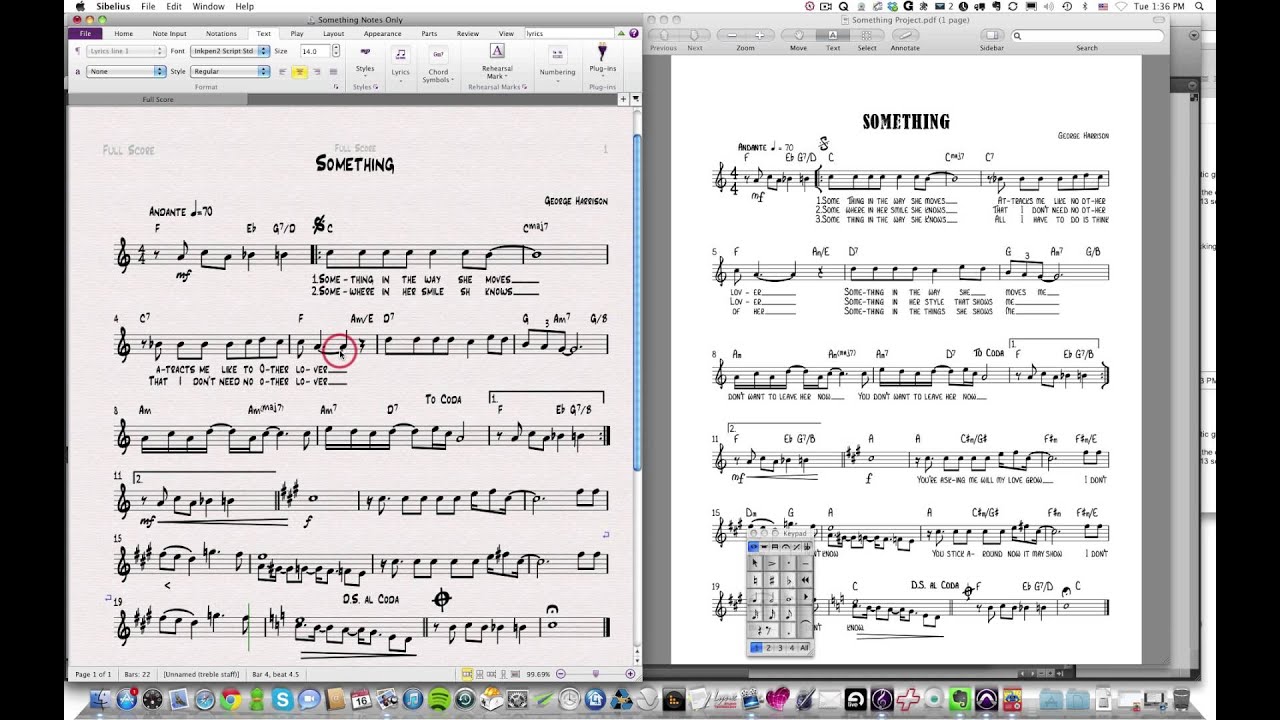This screenshot has width=1280, height=720.
Task: Select Move hand tool in Preview
Action: click(798, 35)
